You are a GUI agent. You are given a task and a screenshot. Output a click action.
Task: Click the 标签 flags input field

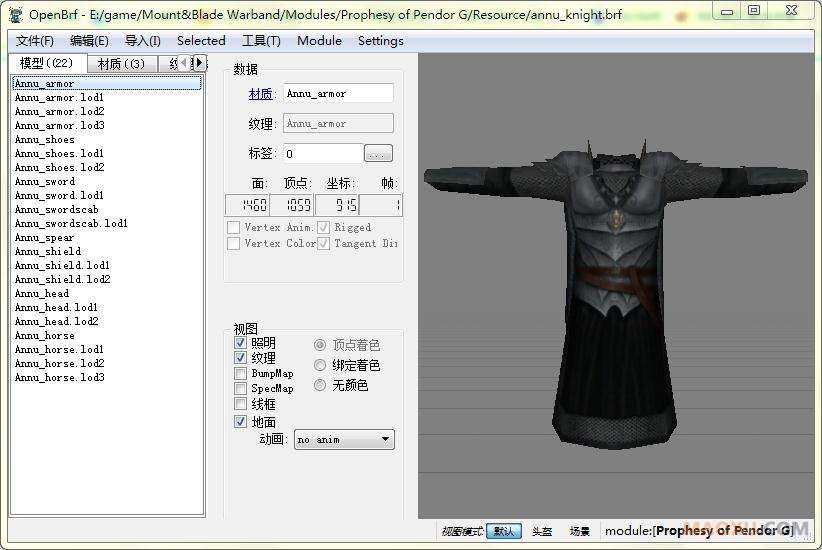click(x=323, y=154)
